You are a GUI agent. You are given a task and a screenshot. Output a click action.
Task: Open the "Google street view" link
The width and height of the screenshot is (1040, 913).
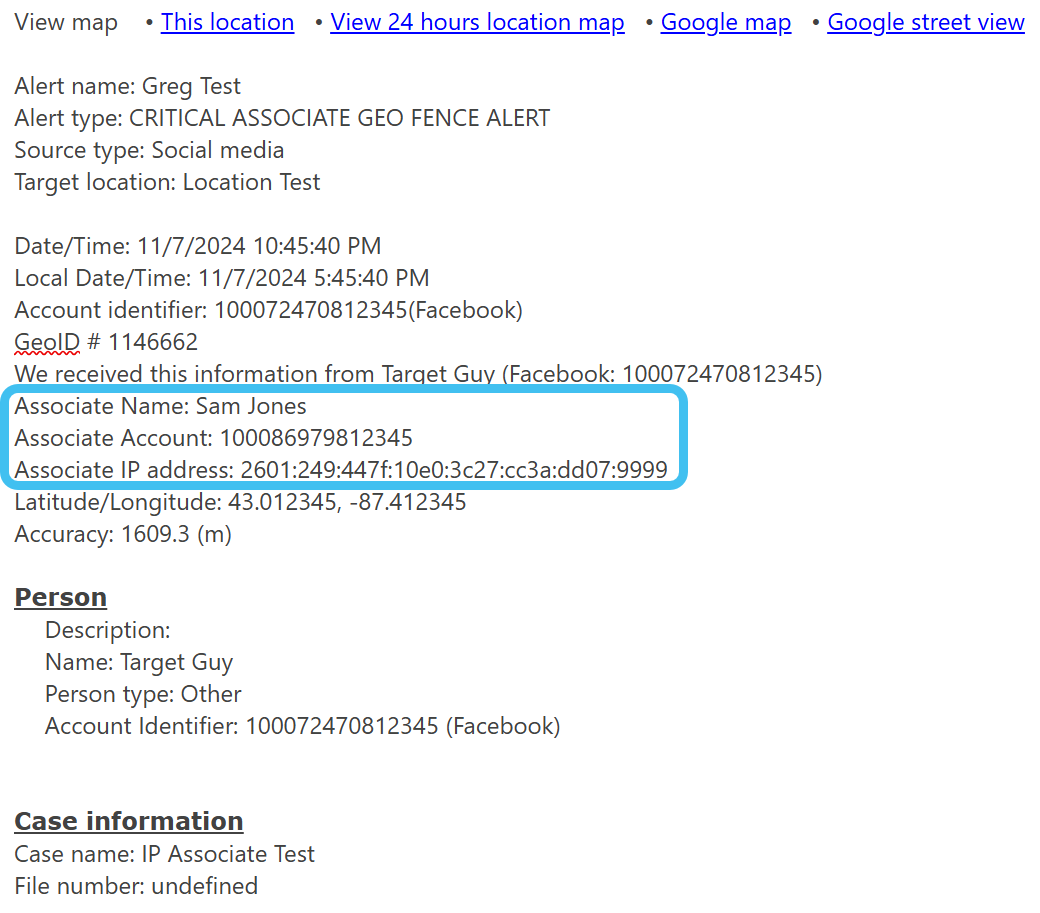click(x=925, y=22)
